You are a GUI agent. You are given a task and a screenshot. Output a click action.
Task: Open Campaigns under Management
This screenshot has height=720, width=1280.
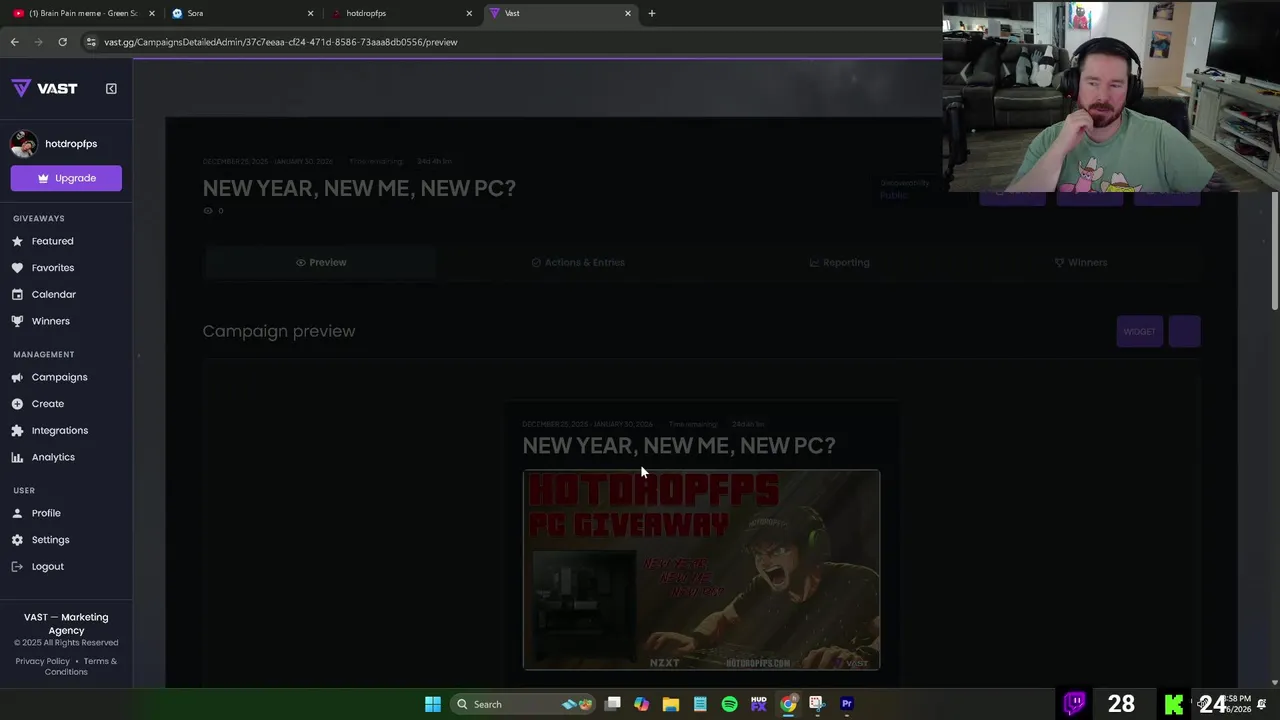pos(60,377)
